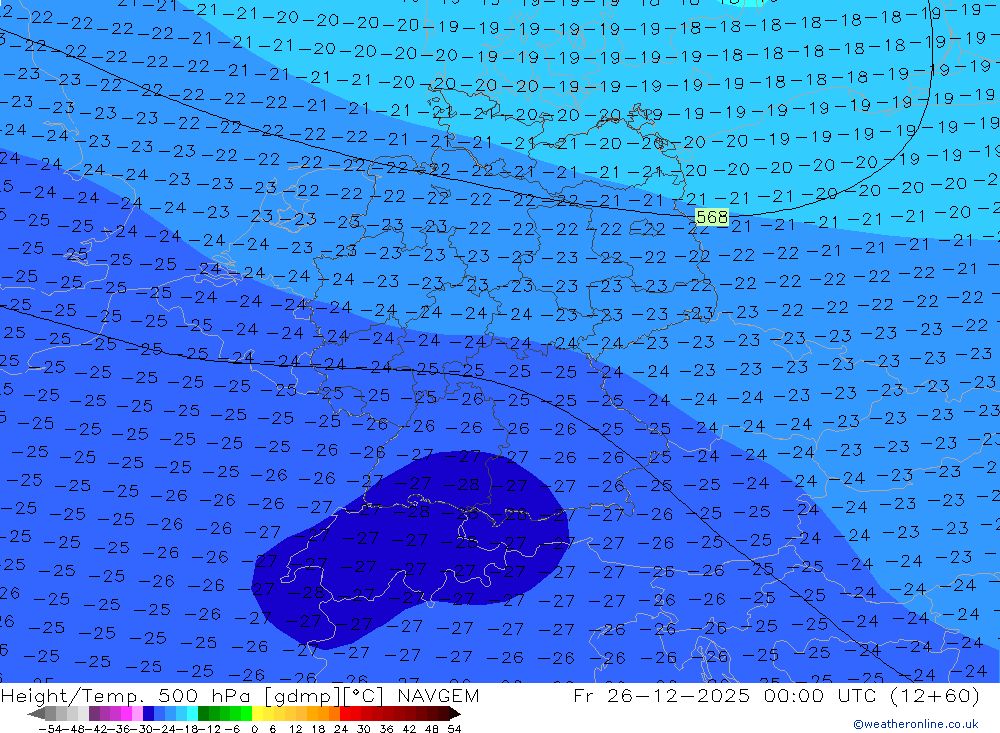Select the bright yellow 0 legend swatch
This screenshot has width=1000, height=733.
point(258,714)
